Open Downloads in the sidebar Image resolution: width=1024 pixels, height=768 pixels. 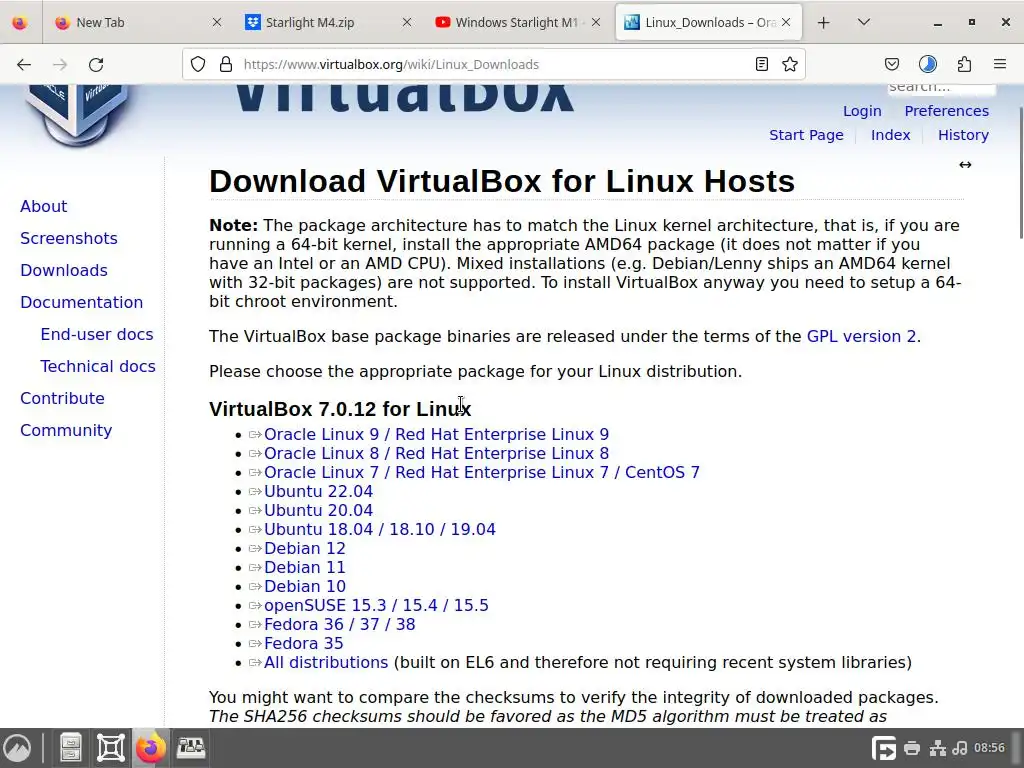coord(64,270)
